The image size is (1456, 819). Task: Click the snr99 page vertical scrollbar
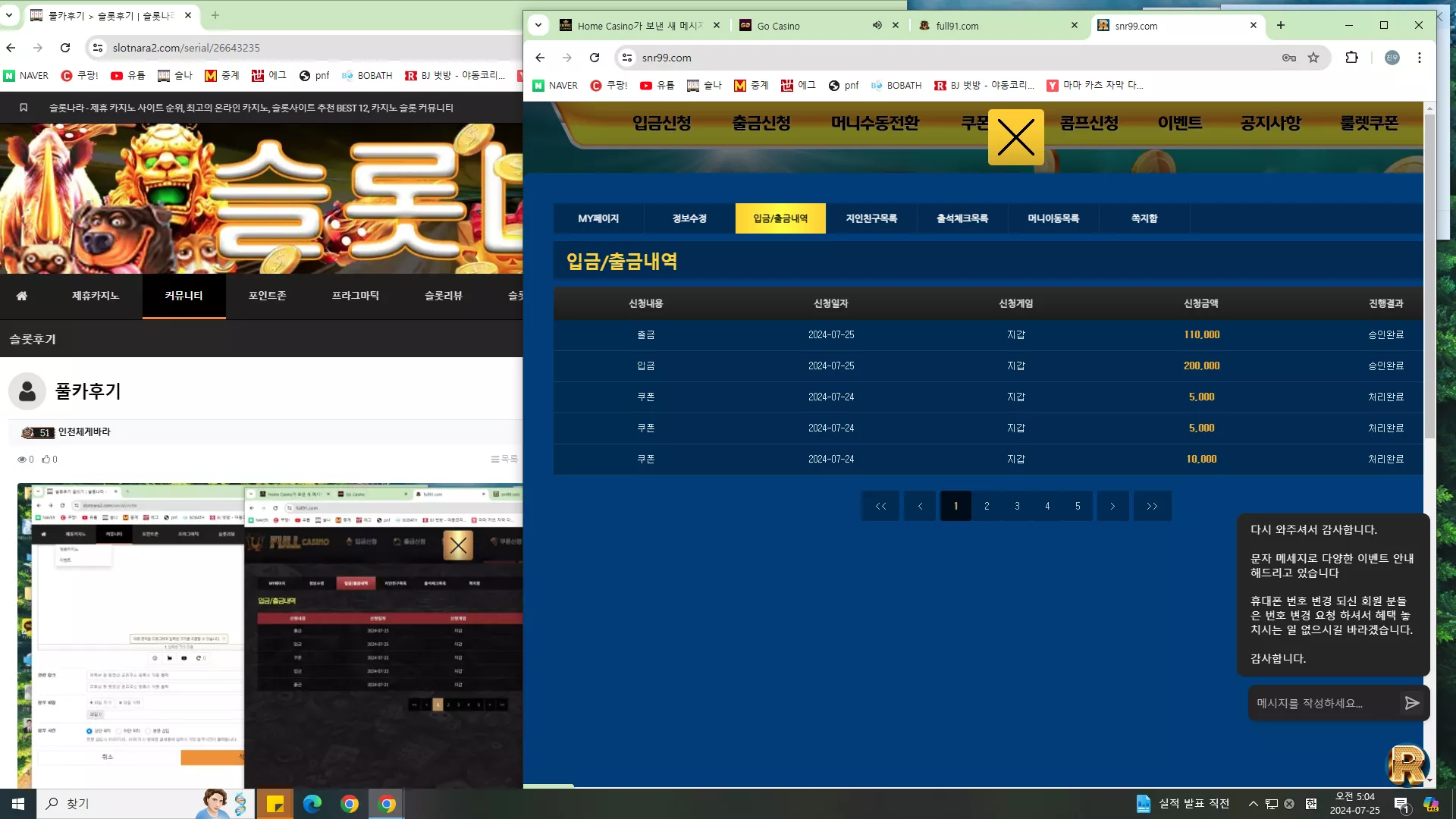click(x=1429, y=277)
